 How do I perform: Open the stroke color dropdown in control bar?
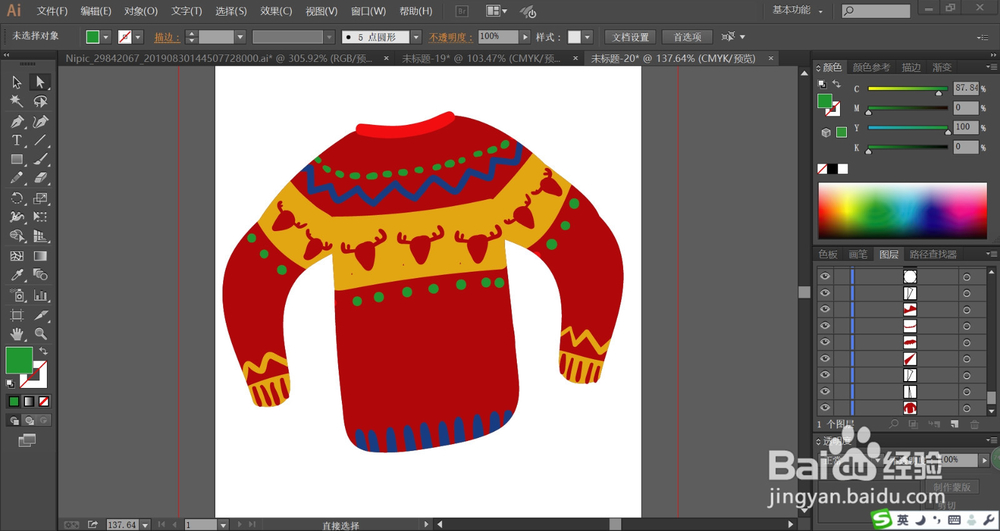[x=138, y=37]
